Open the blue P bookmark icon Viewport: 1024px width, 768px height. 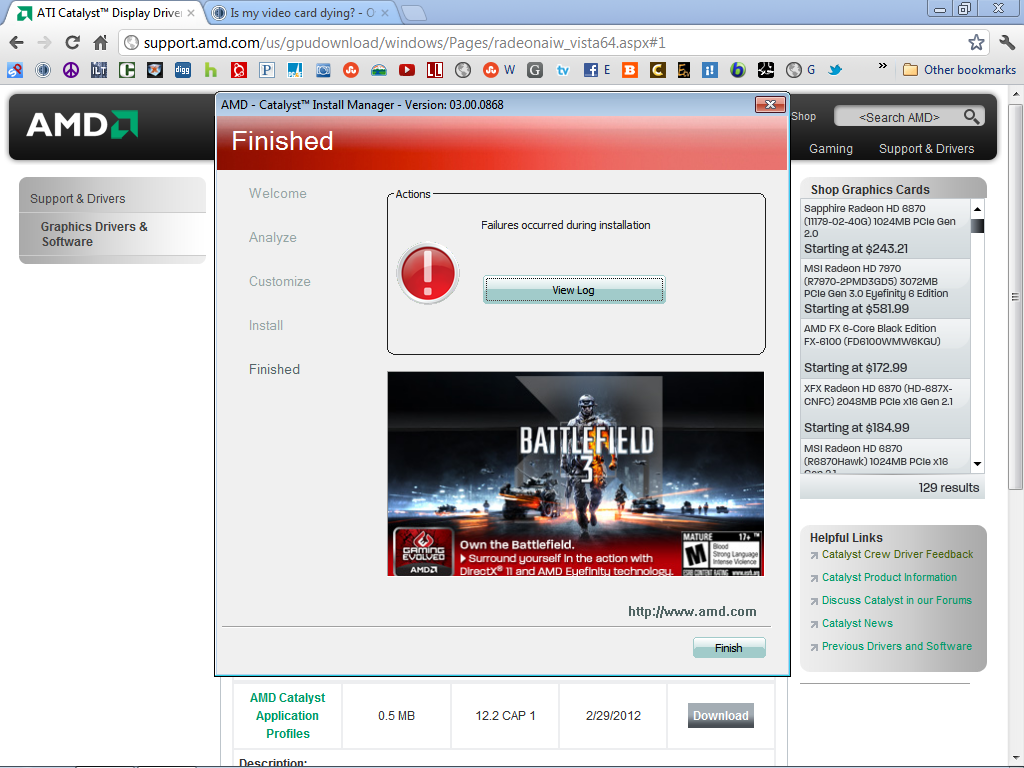[266, 70]
